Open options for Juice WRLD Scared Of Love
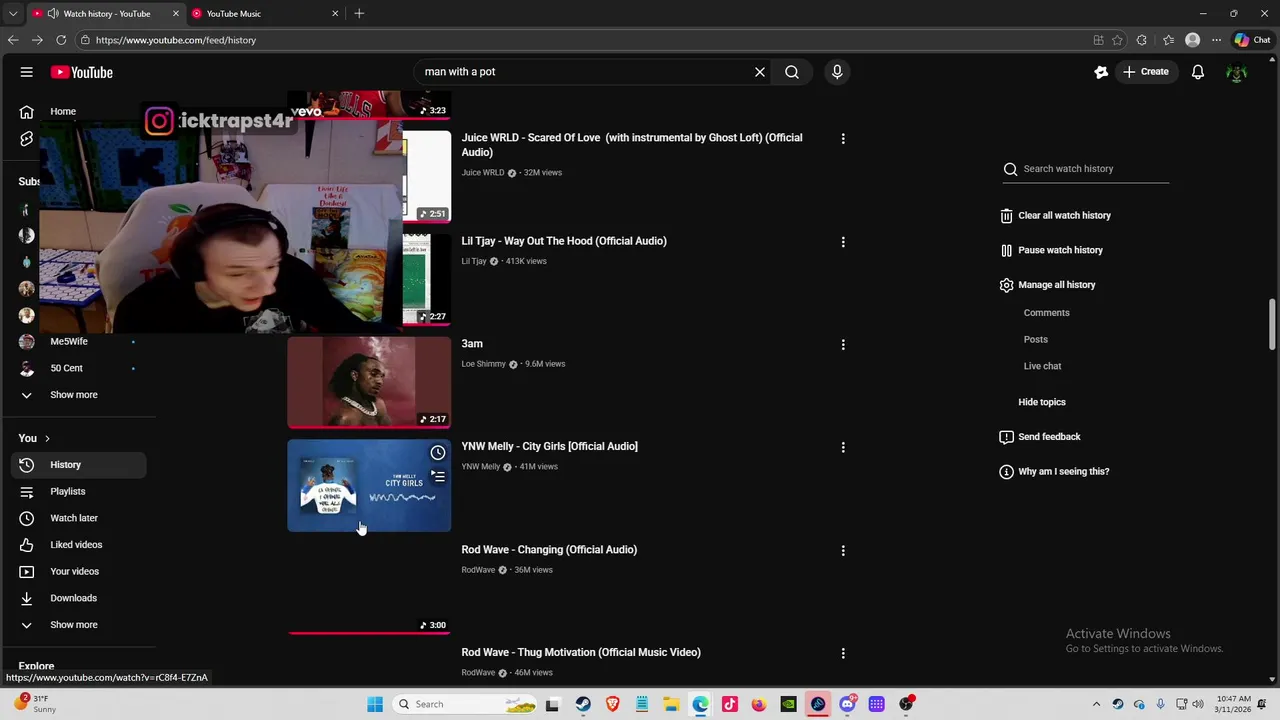This screenshot has width=1280, height=720. [843, 139]
